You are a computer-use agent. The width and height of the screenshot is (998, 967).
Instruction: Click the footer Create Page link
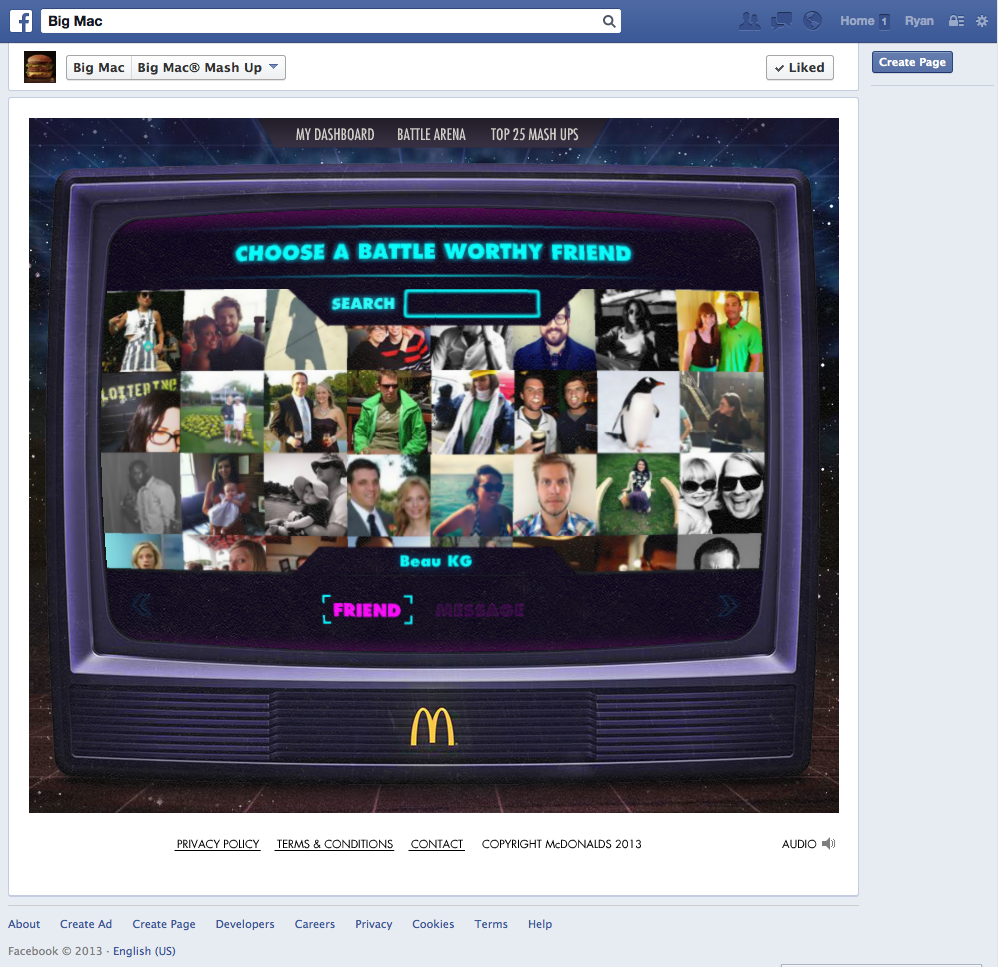click(164, 924)
